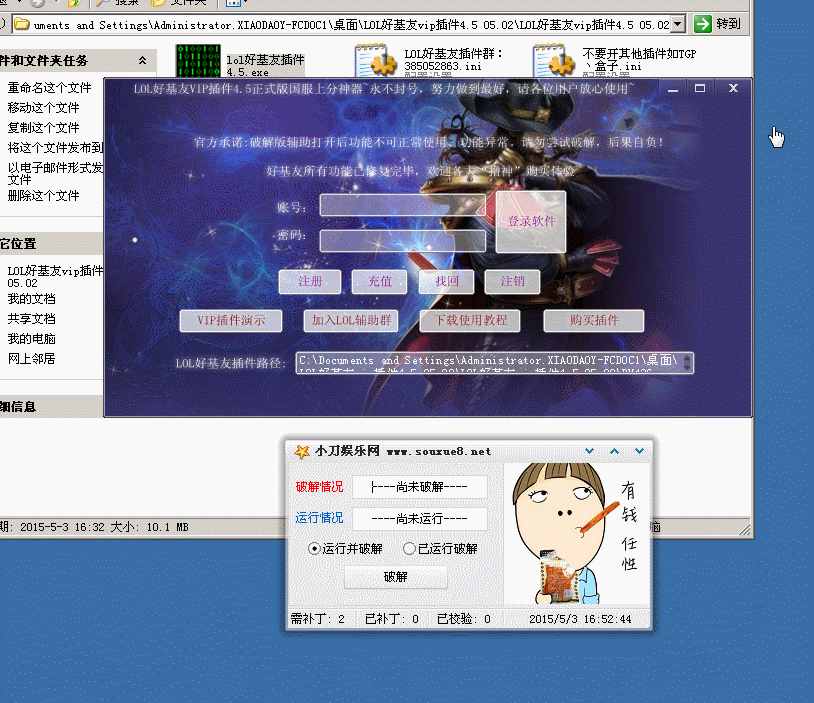Click the 转到 go button label
The image size is (814, 703).
tap(728, 24)
